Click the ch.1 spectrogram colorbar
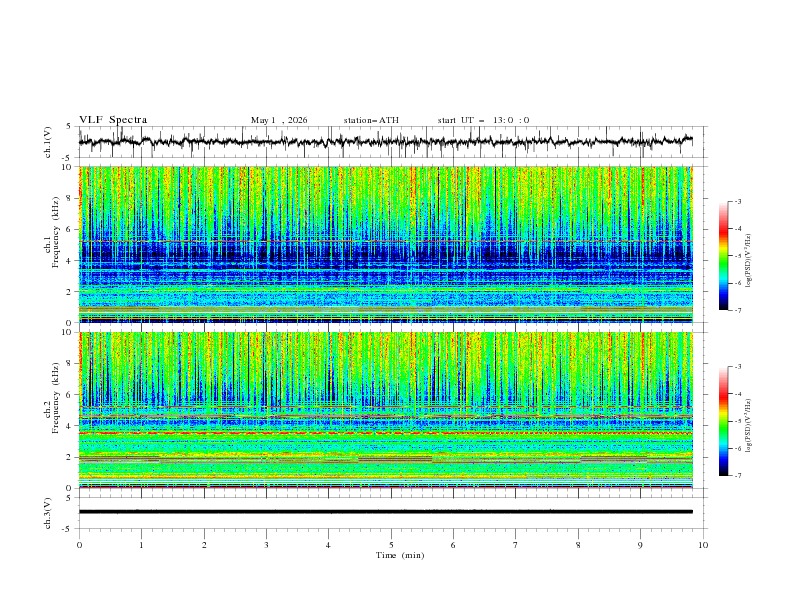Screen dimensions: 792x612 coord(723,256)
